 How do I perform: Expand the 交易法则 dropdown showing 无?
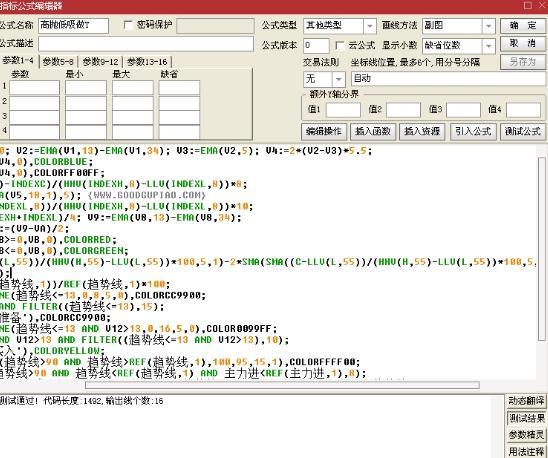tap(338, 79)
